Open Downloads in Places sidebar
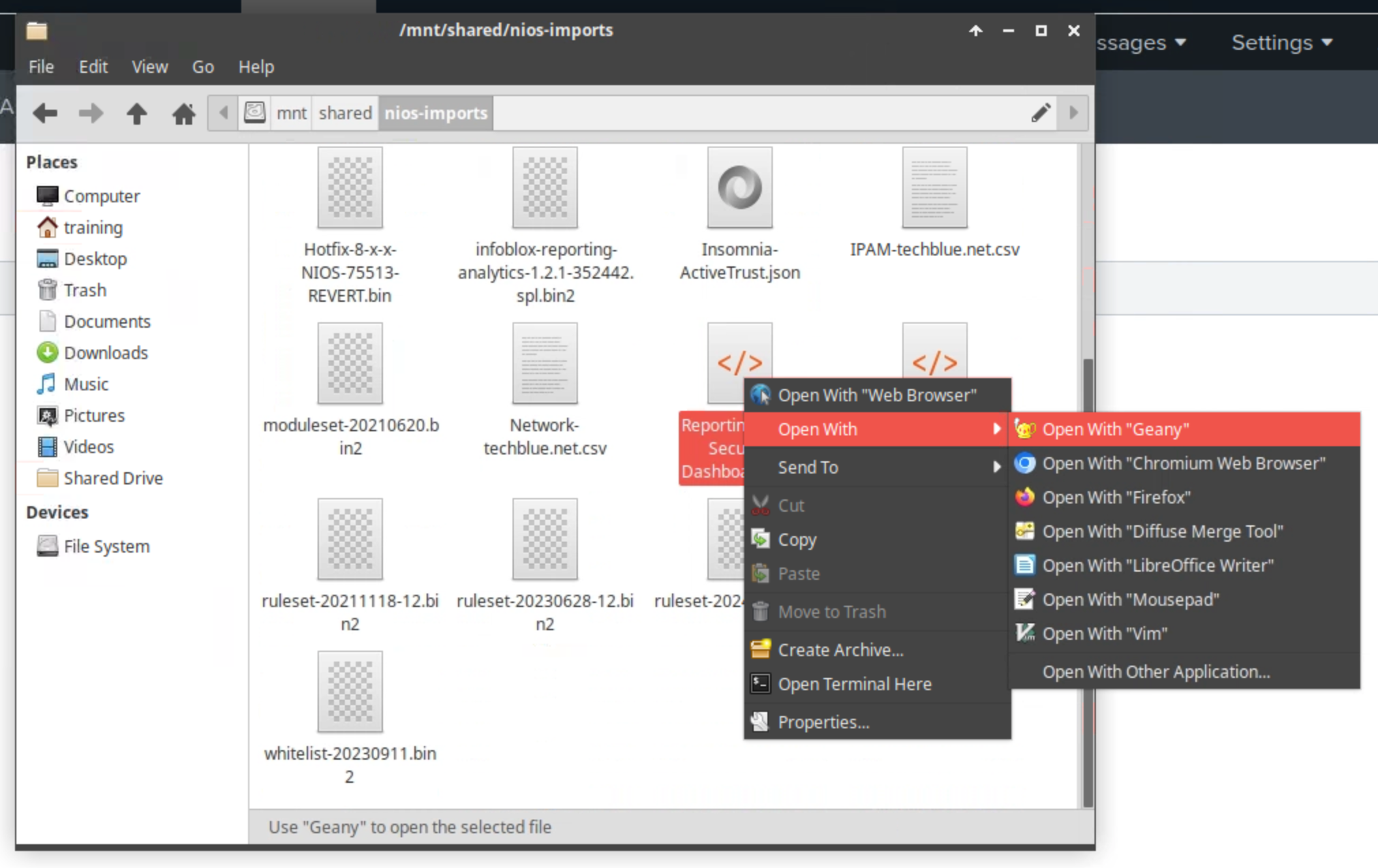The image size is (1378, 868). coord(105,353)
